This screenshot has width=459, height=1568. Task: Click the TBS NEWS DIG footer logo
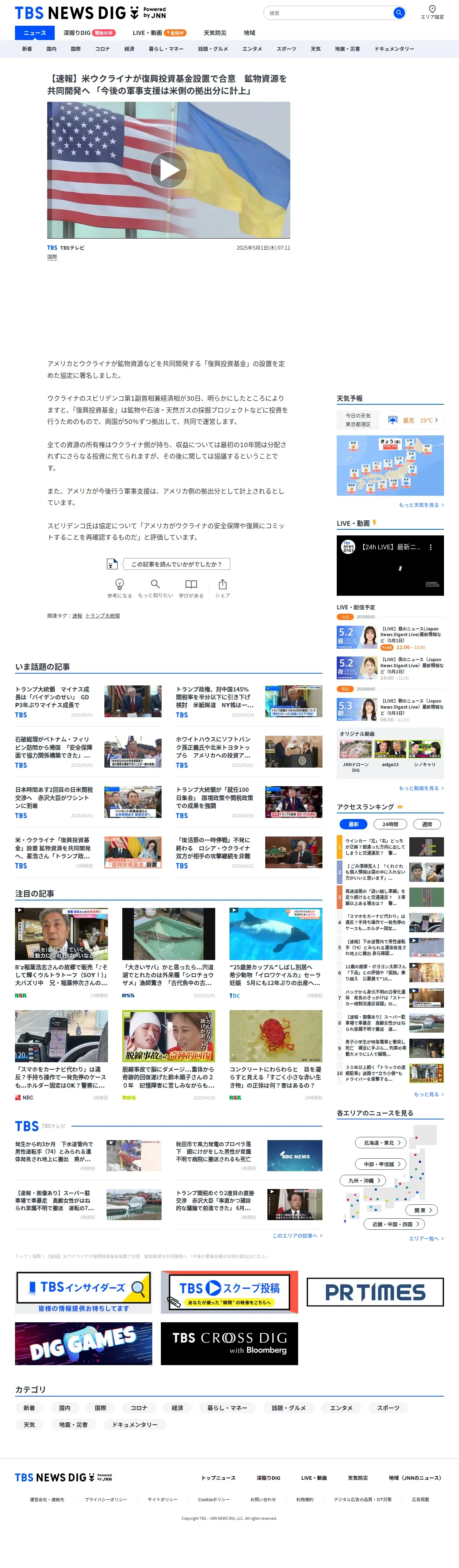pos(63,1477)
